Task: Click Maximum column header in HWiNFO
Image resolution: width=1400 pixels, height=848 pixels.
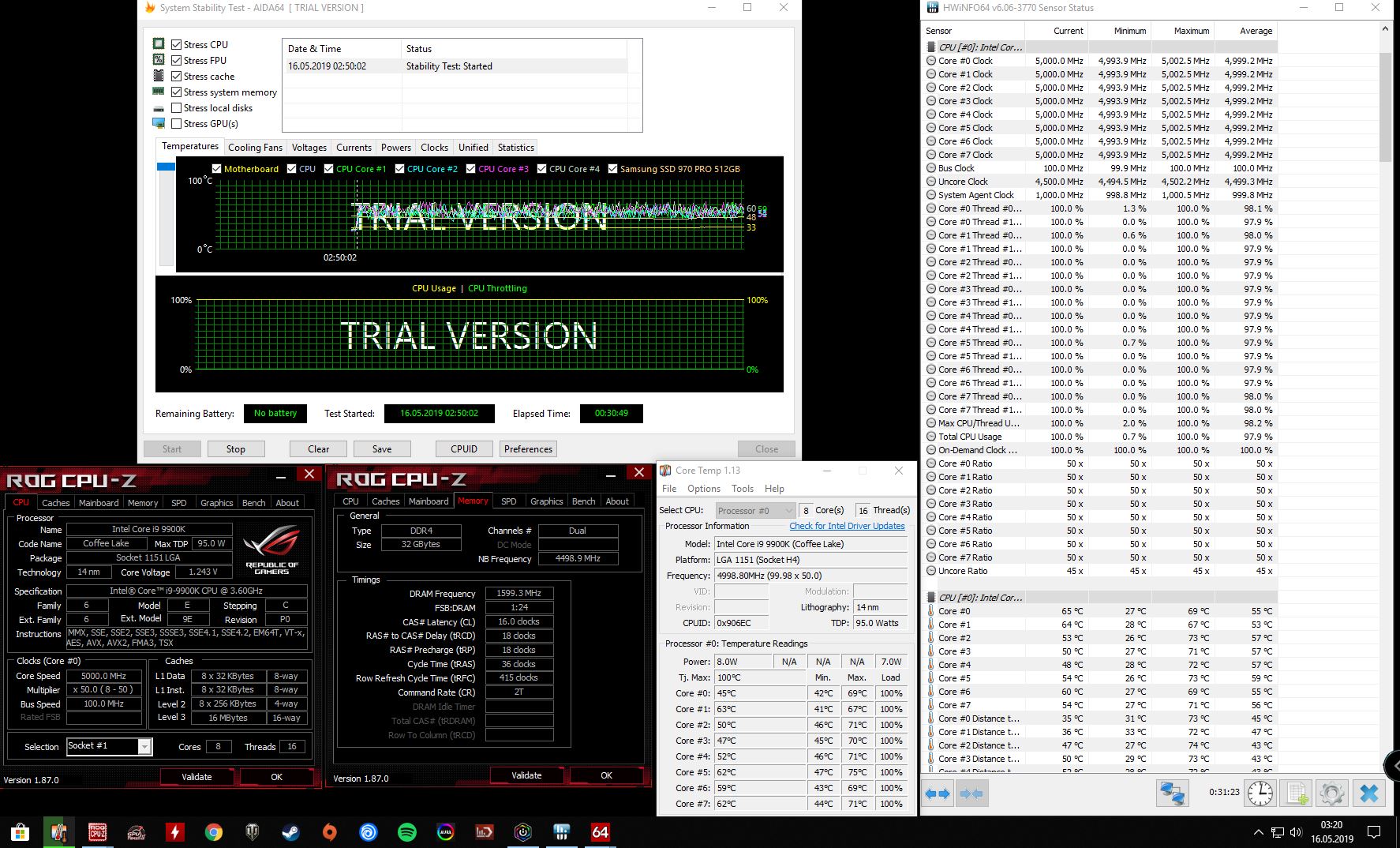Action: 1181,31
